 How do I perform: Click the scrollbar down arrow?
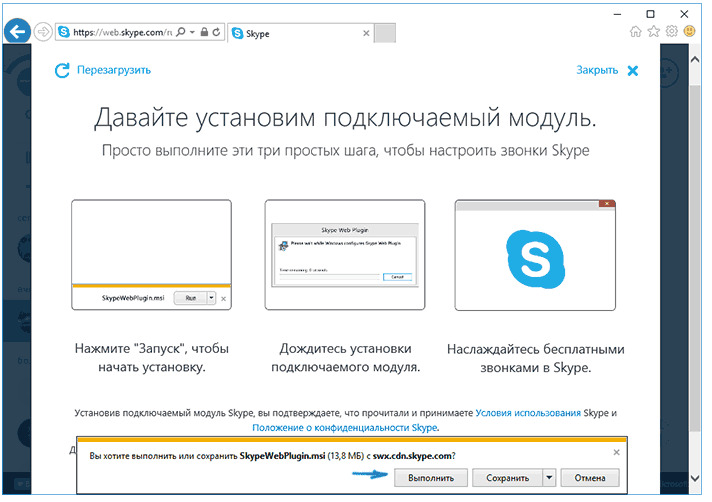695,478
